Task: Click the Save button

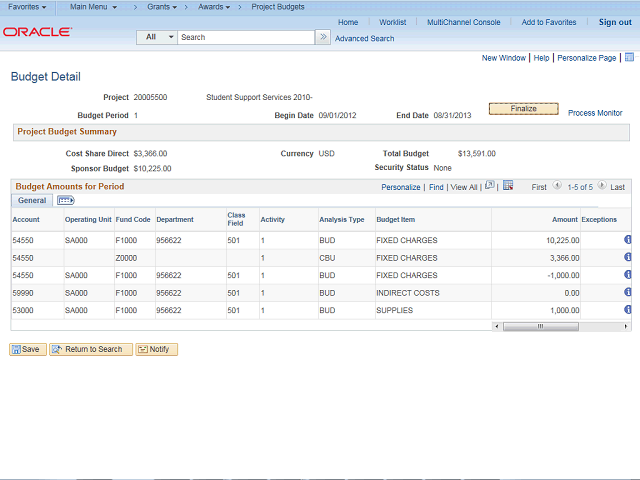Action: [x=28, y=349]
